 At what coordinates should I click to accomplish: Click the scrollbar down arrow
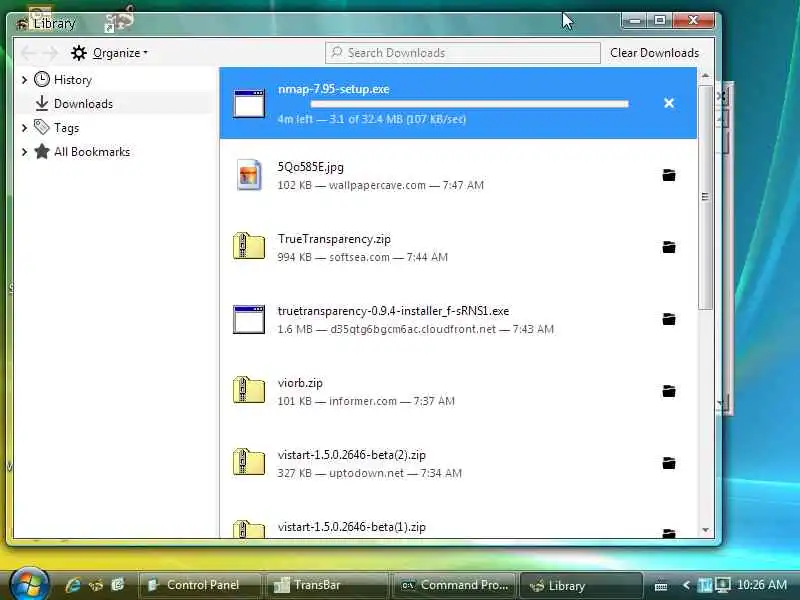[x=705, y=530]
